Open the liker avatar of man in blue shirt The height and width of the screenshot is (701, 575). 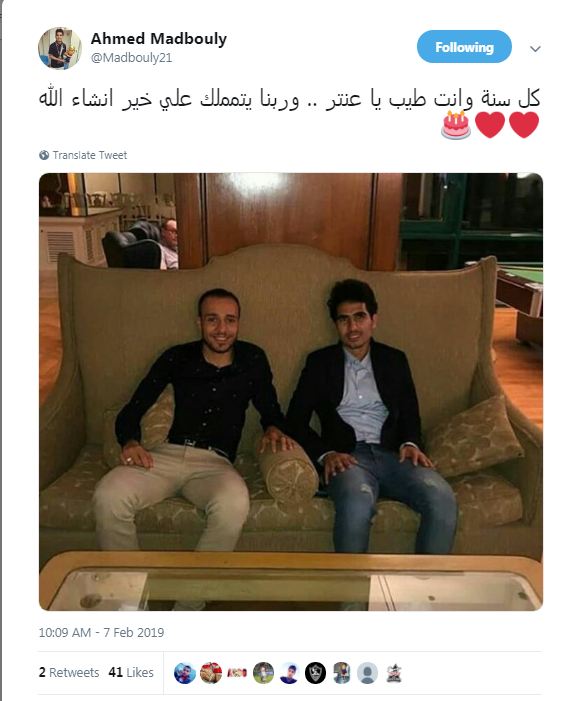pos(289,673)
